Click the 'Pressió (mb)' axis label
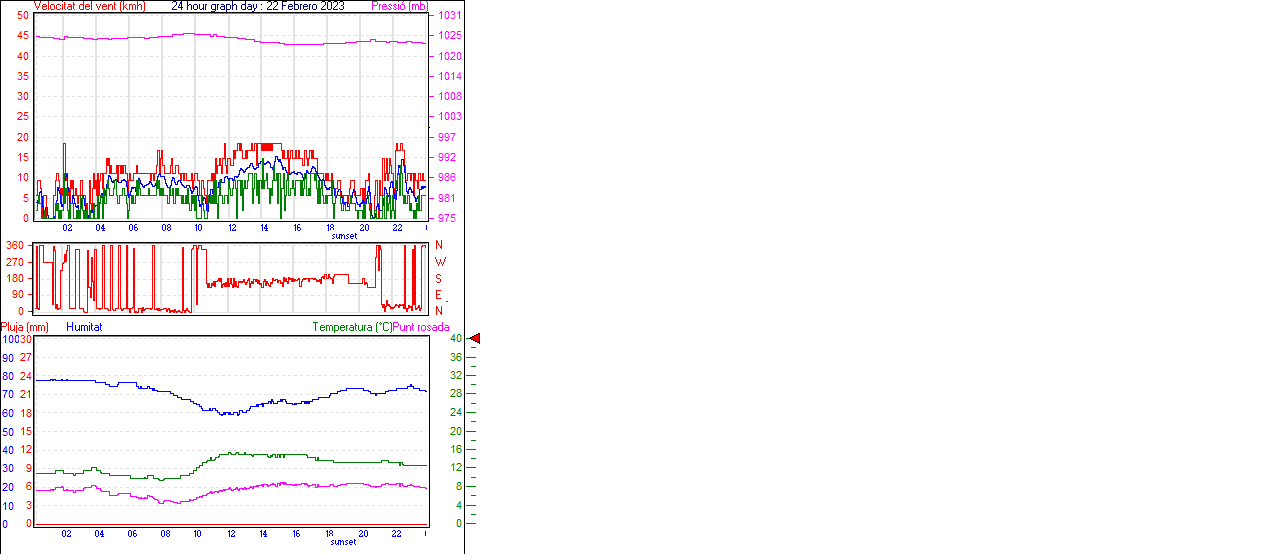The image size is (1280, 554). coord(399,6)
